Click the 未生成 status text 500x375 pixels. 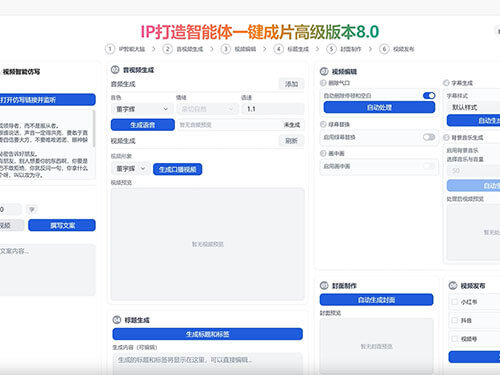pos(292,125)
